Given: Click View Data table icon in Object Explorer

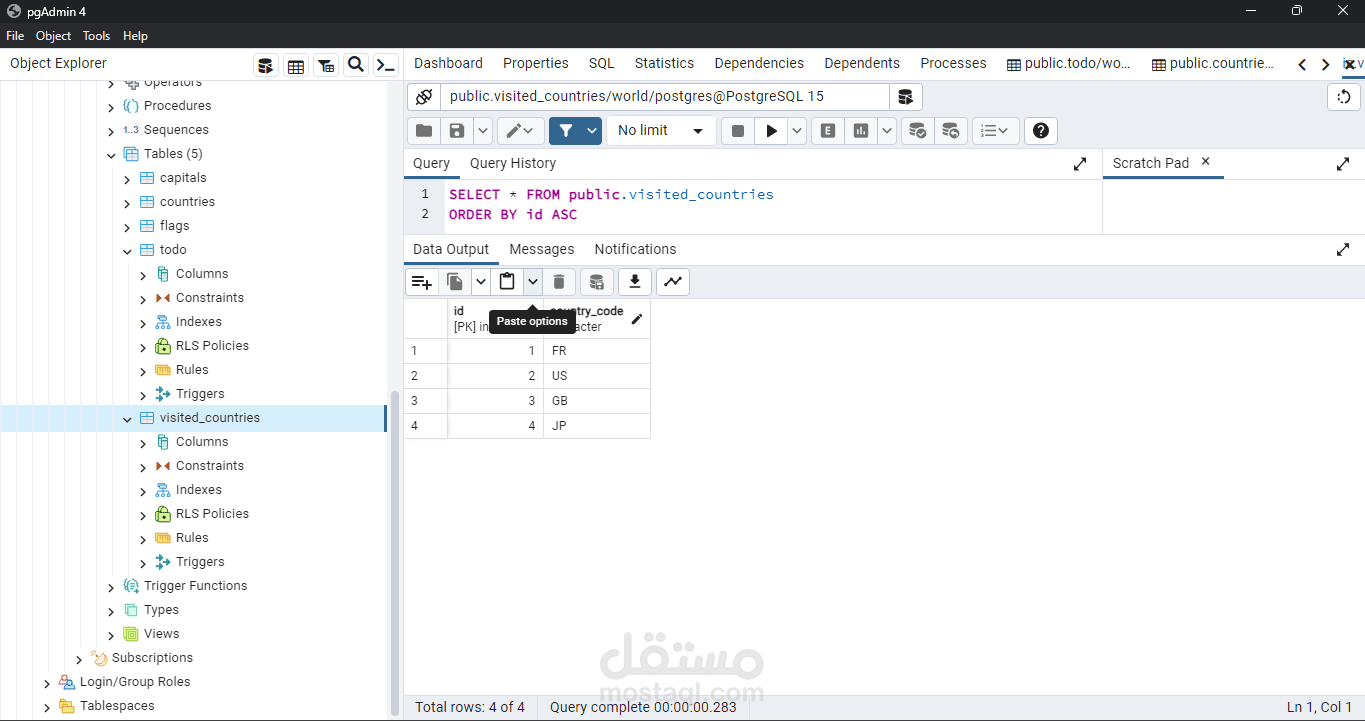Looking at the screenshot, I should pos(296,66).
